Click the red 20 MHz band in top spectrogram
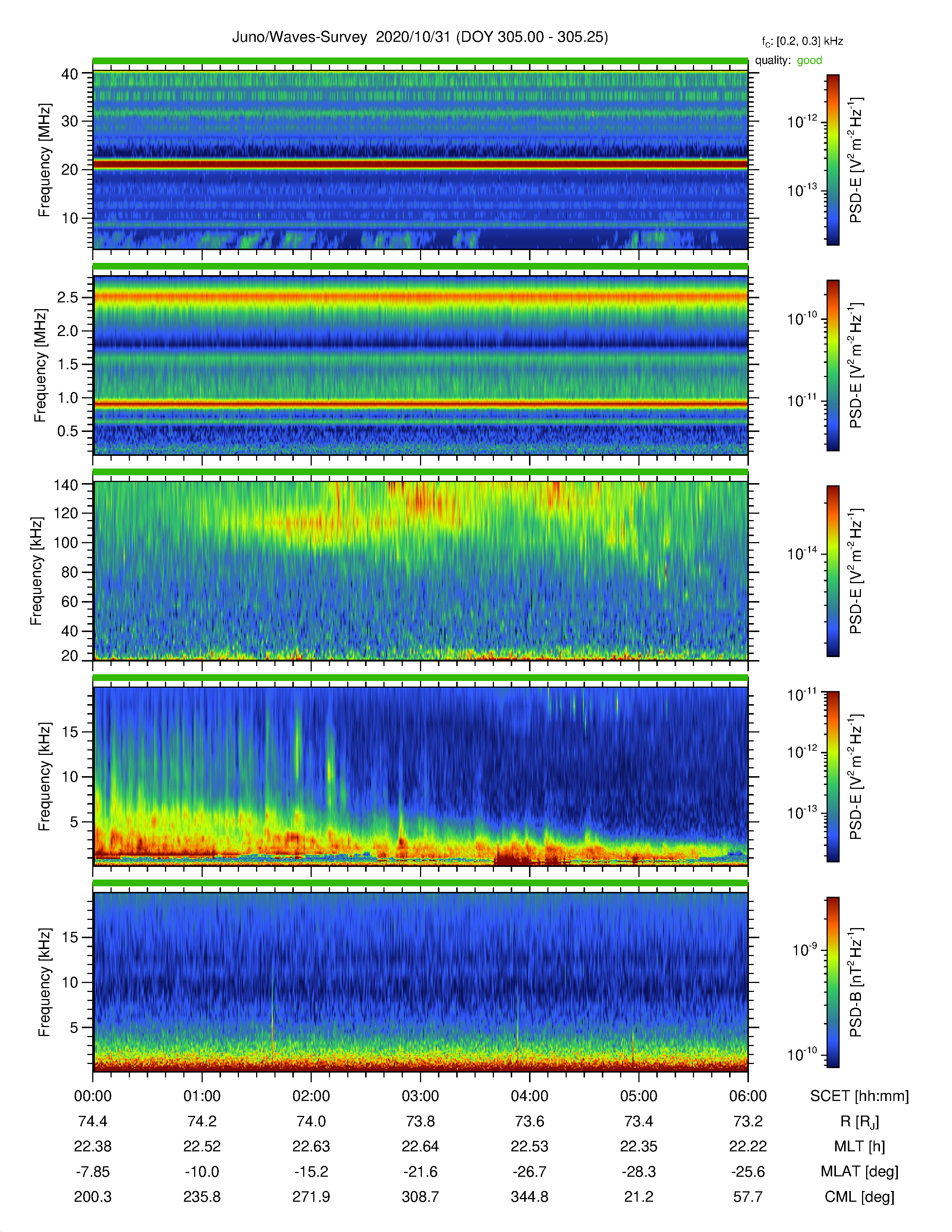The image size is (952, 1232). pos(420,164)
